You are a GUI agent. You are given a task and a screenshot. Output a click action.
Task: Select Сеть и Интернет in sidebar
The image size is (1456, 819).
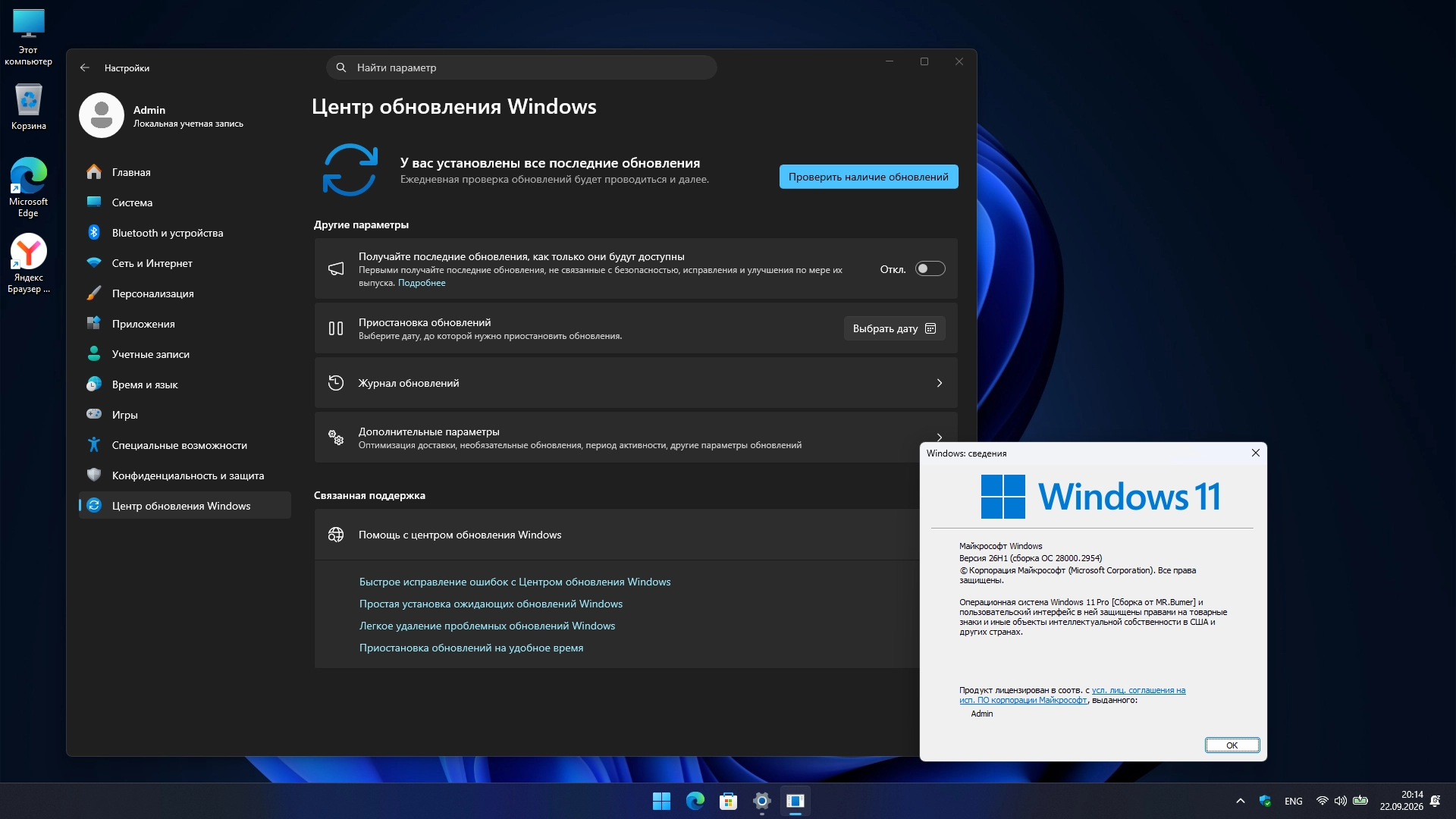(185, 263)
